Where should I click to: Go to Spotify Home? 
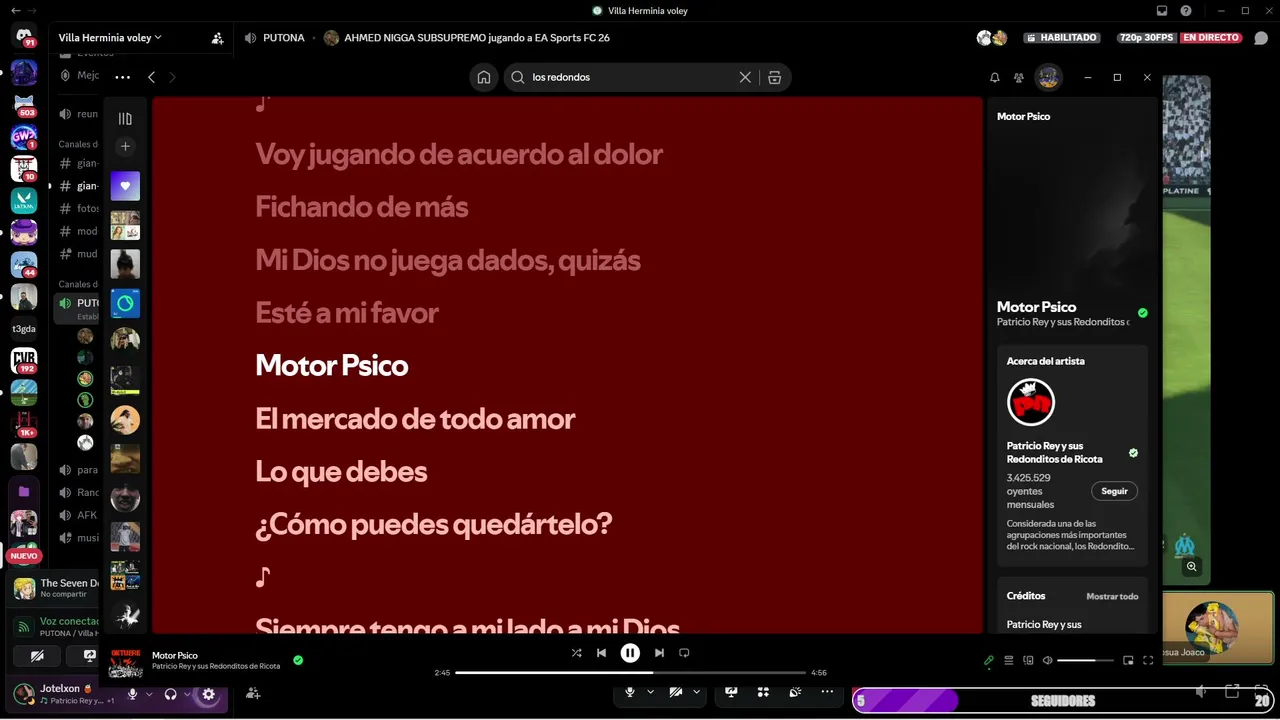(484, 77)
